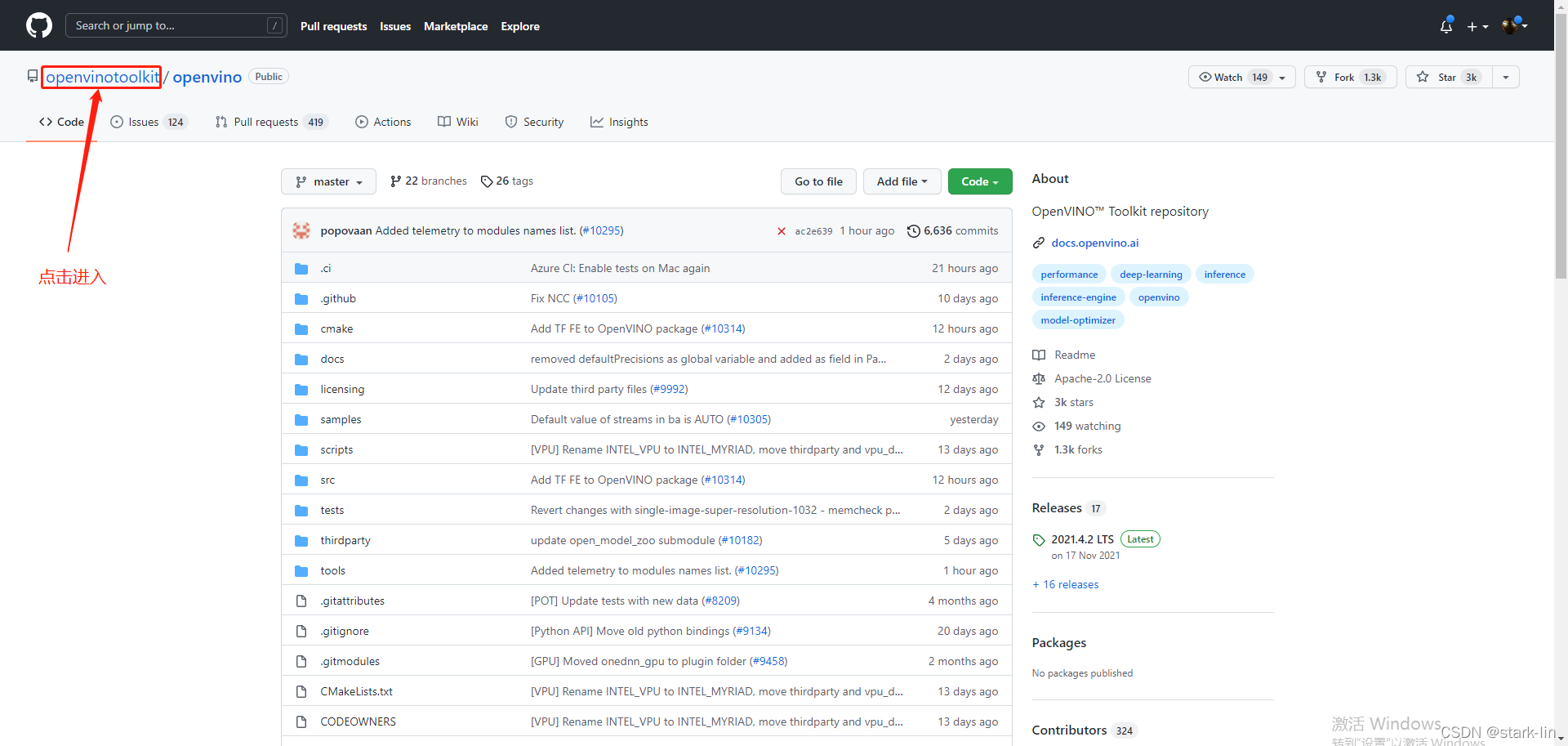
Task: Visit the docs.openvino.ai website link
Action: [1094, 243]
